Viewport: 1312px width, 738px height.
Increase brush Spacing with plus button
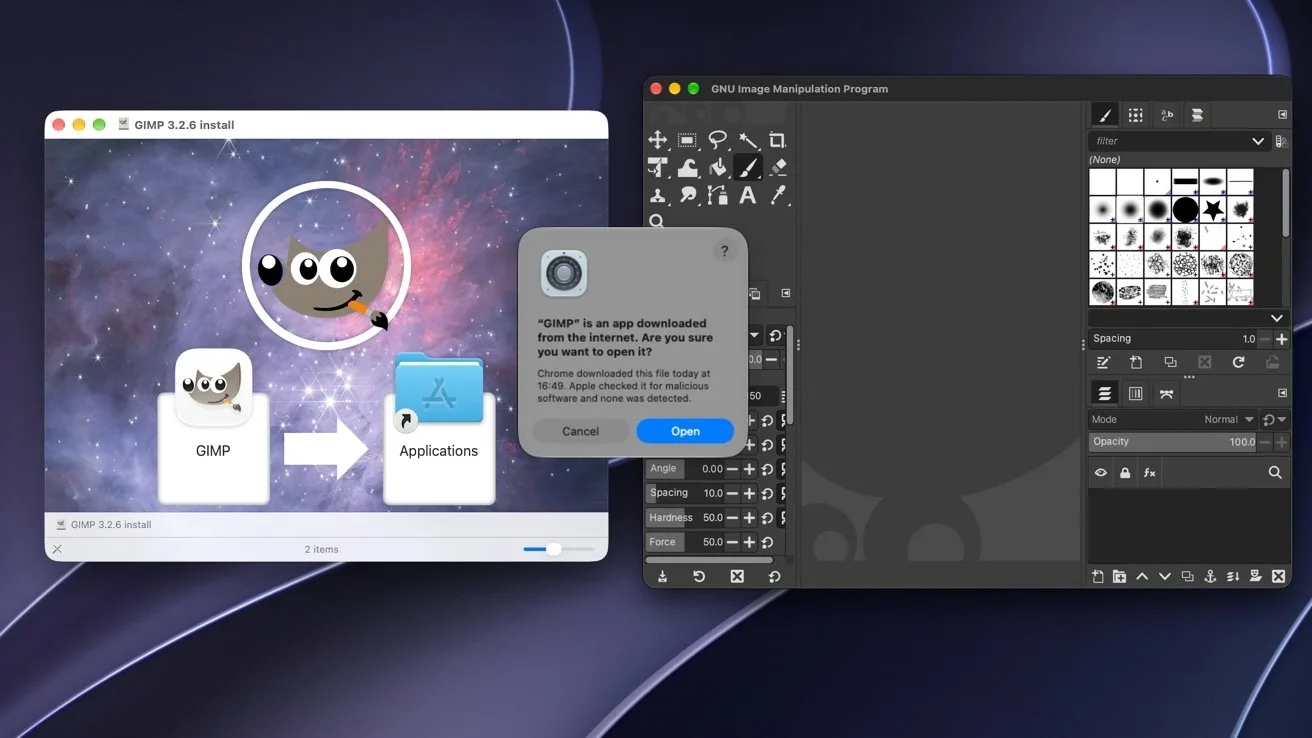tap(1281, 339)
